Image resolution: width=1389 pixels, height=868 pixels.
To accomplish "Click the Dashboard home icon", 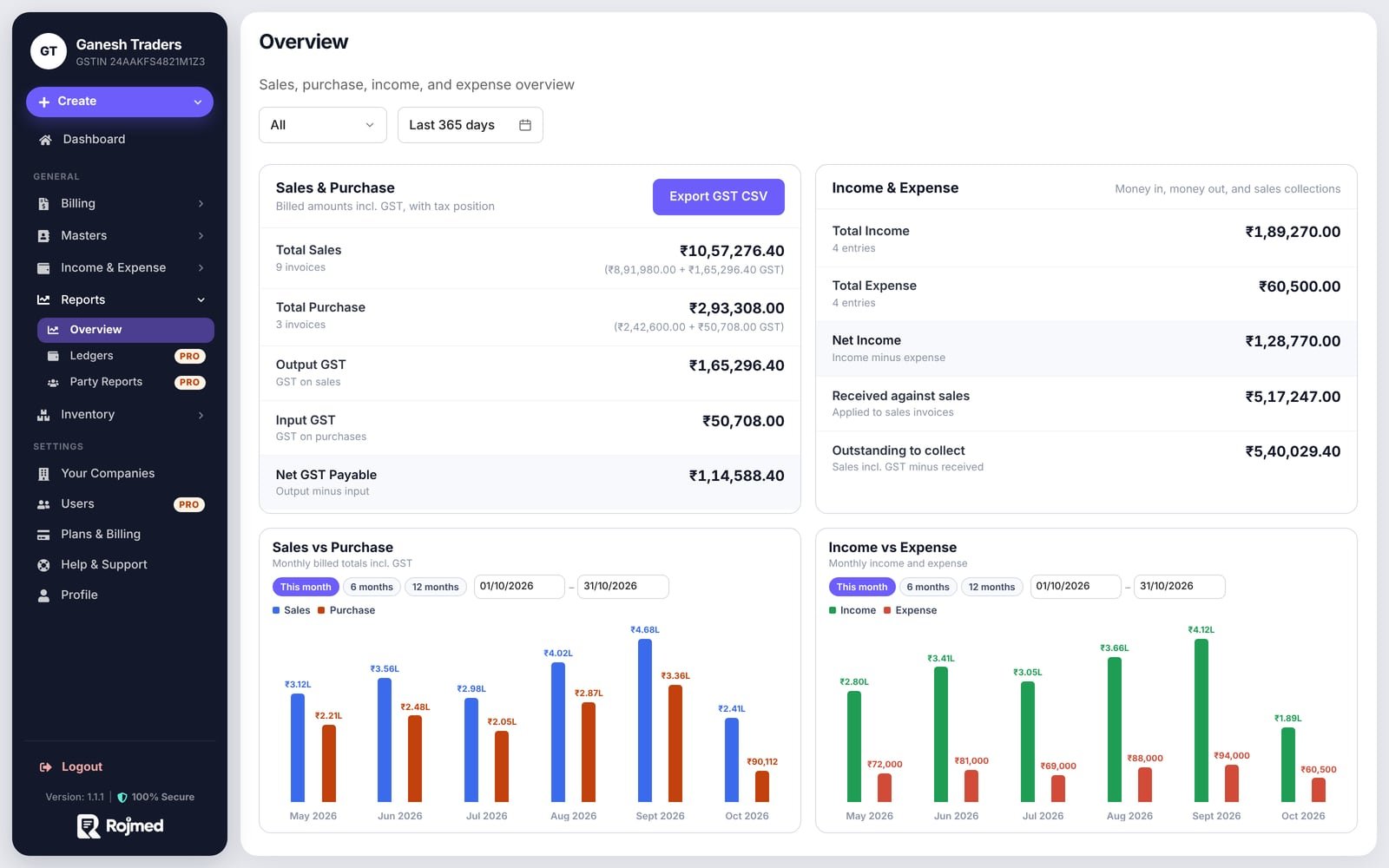I will (45, 140).
